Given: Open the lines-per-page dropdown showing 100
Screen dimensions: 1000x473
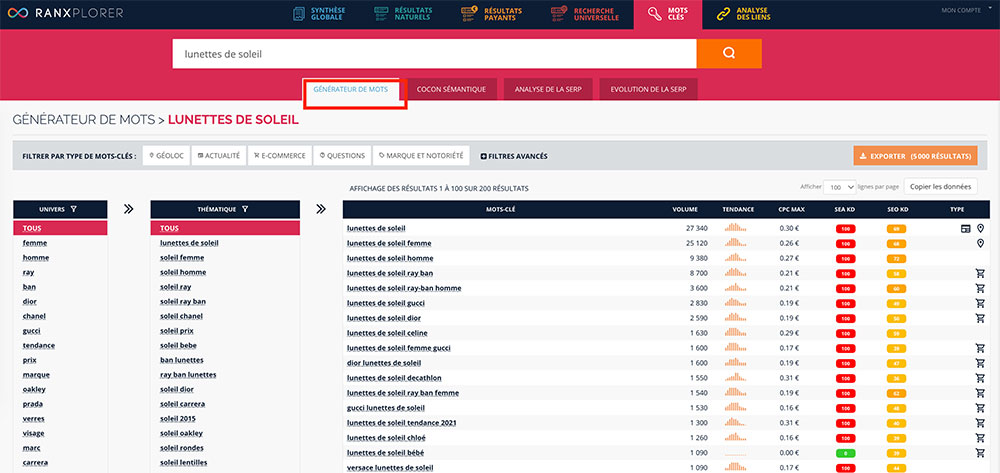Looking at the screenshot, I should pyautogui.click(x=839, y=187).
